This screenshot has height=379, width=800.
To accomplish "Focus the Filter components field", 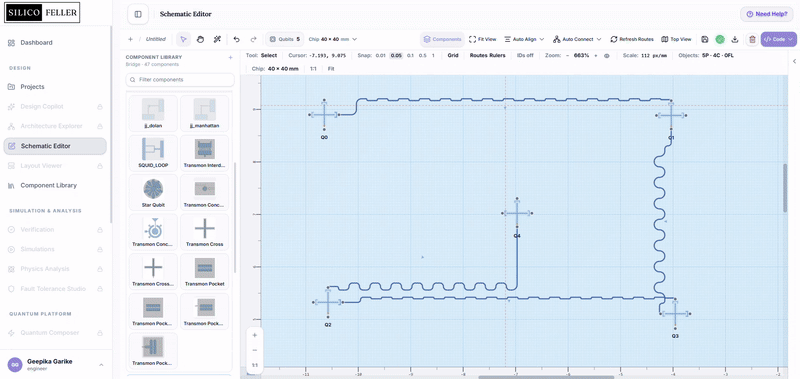I will coord(180,80).
